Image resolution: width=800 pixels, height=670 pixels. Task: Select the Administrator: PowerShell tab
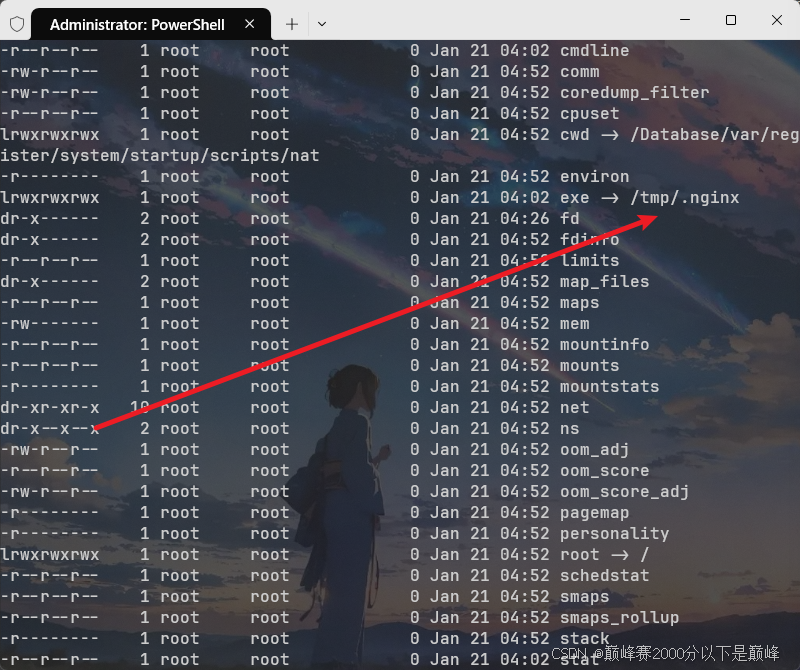coord(151,24)
